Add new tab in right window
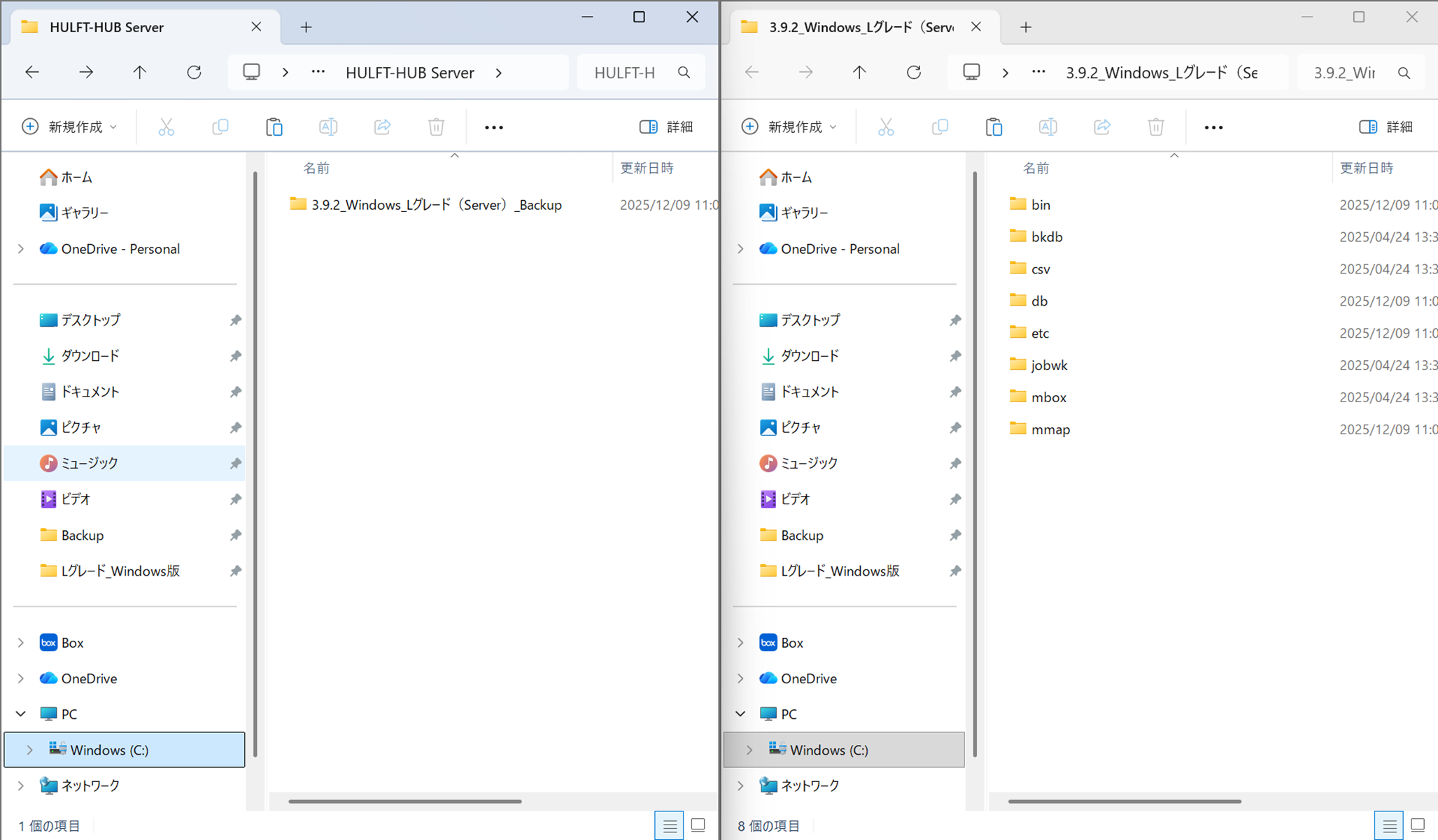This screenshot has height=840, width=1438. [1026, 27]
